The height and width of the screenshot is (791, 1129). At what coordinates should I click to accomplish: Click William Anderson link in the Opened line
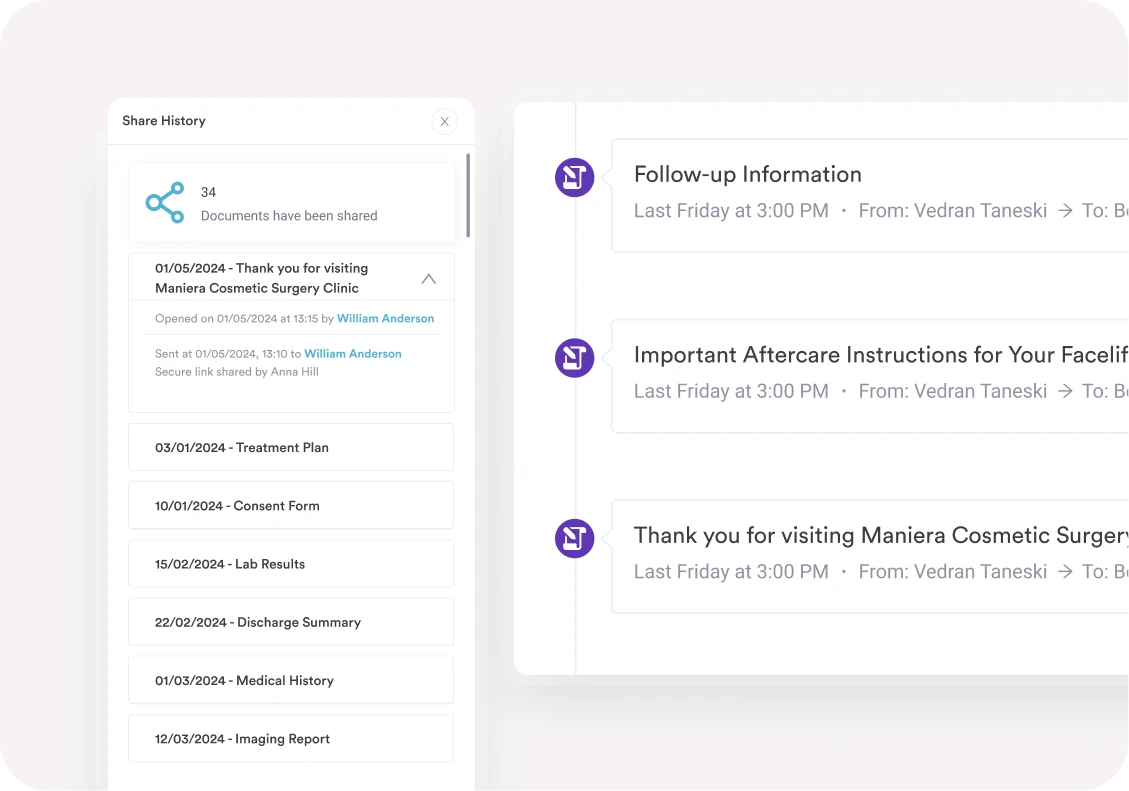click(x=385, y=319)
